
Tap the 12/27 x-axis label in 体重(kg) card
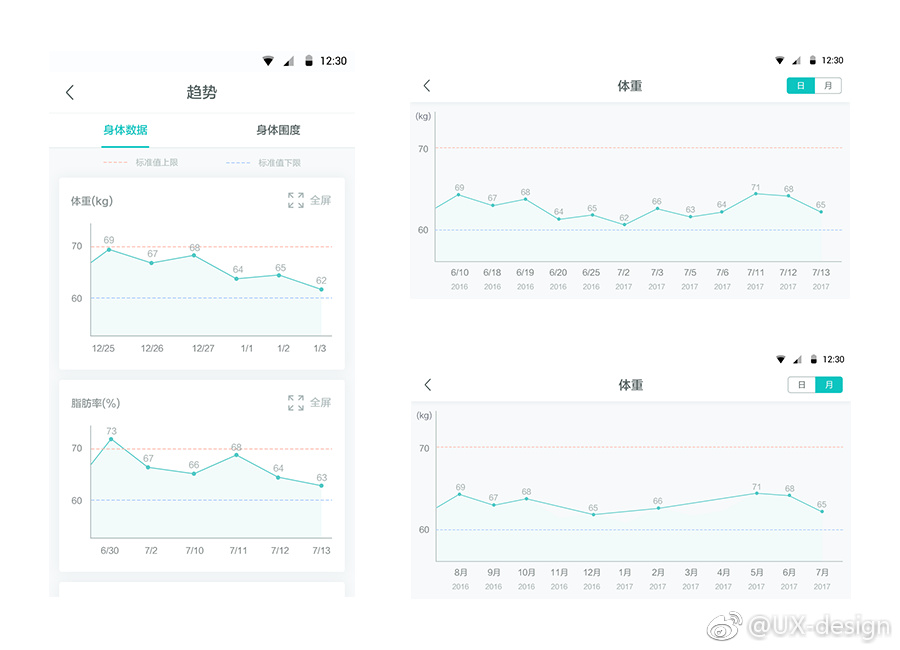pyautogui.click(x=203, y=349)
